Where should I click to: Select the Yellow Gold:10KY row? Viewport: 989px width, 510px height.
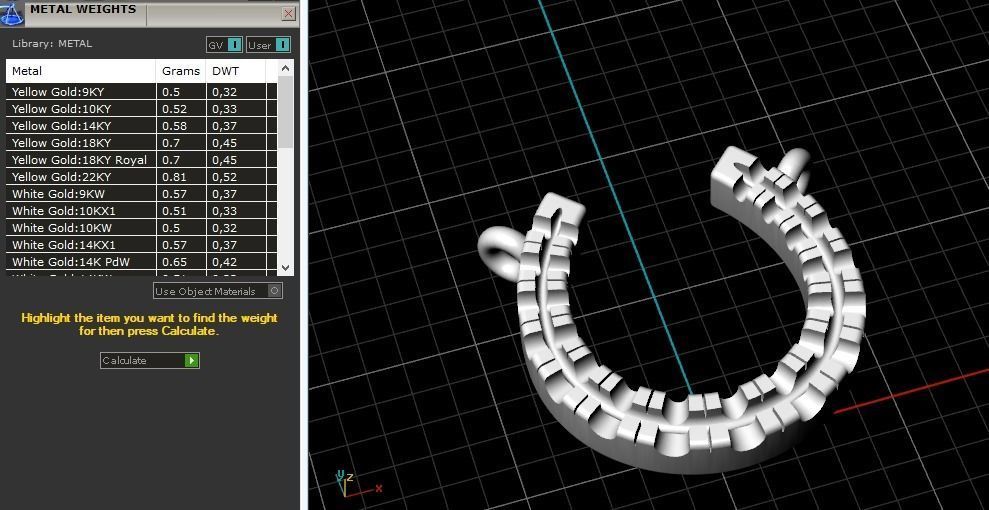click(x=141, y=108)
